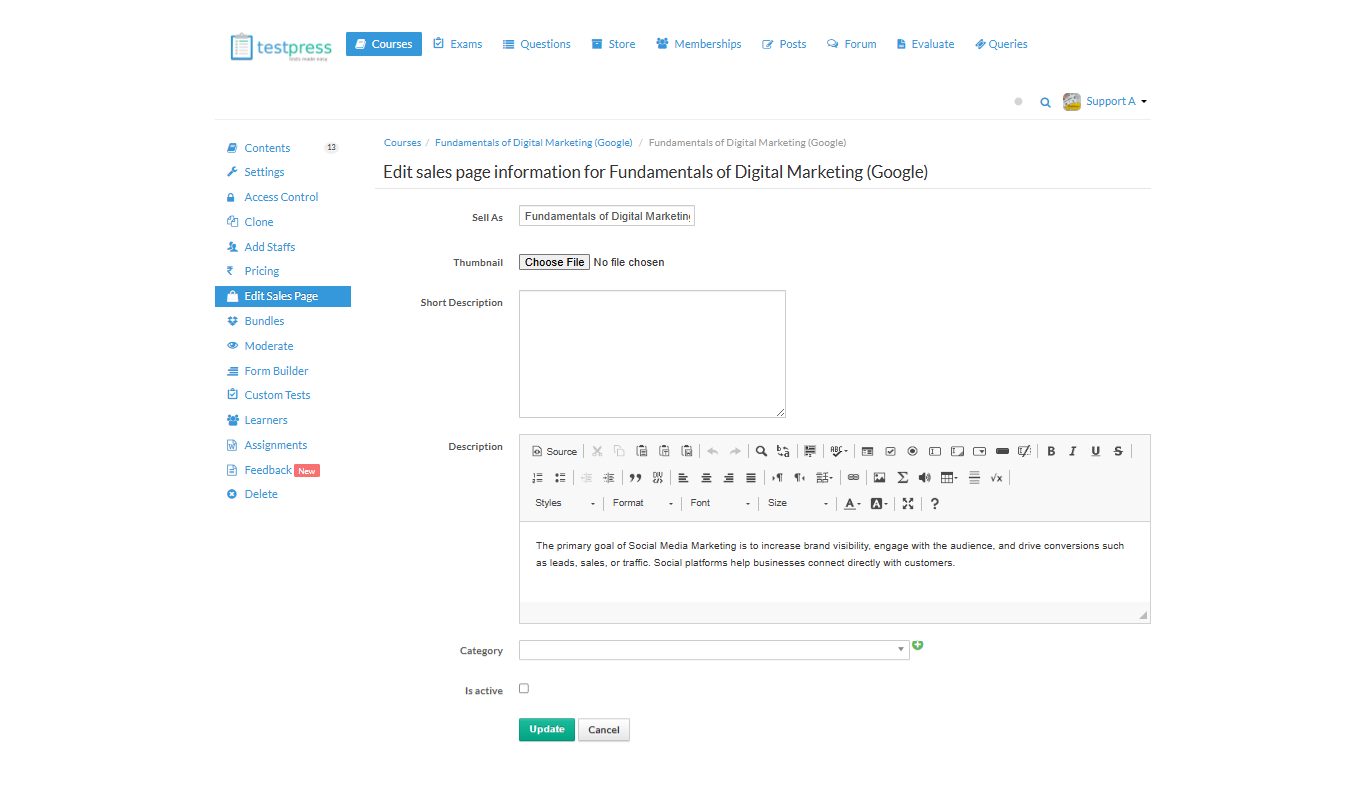This screenshot has height=799, width=1366.
Task: Open the Styles dropdown
Action: [x=565, y=504]
